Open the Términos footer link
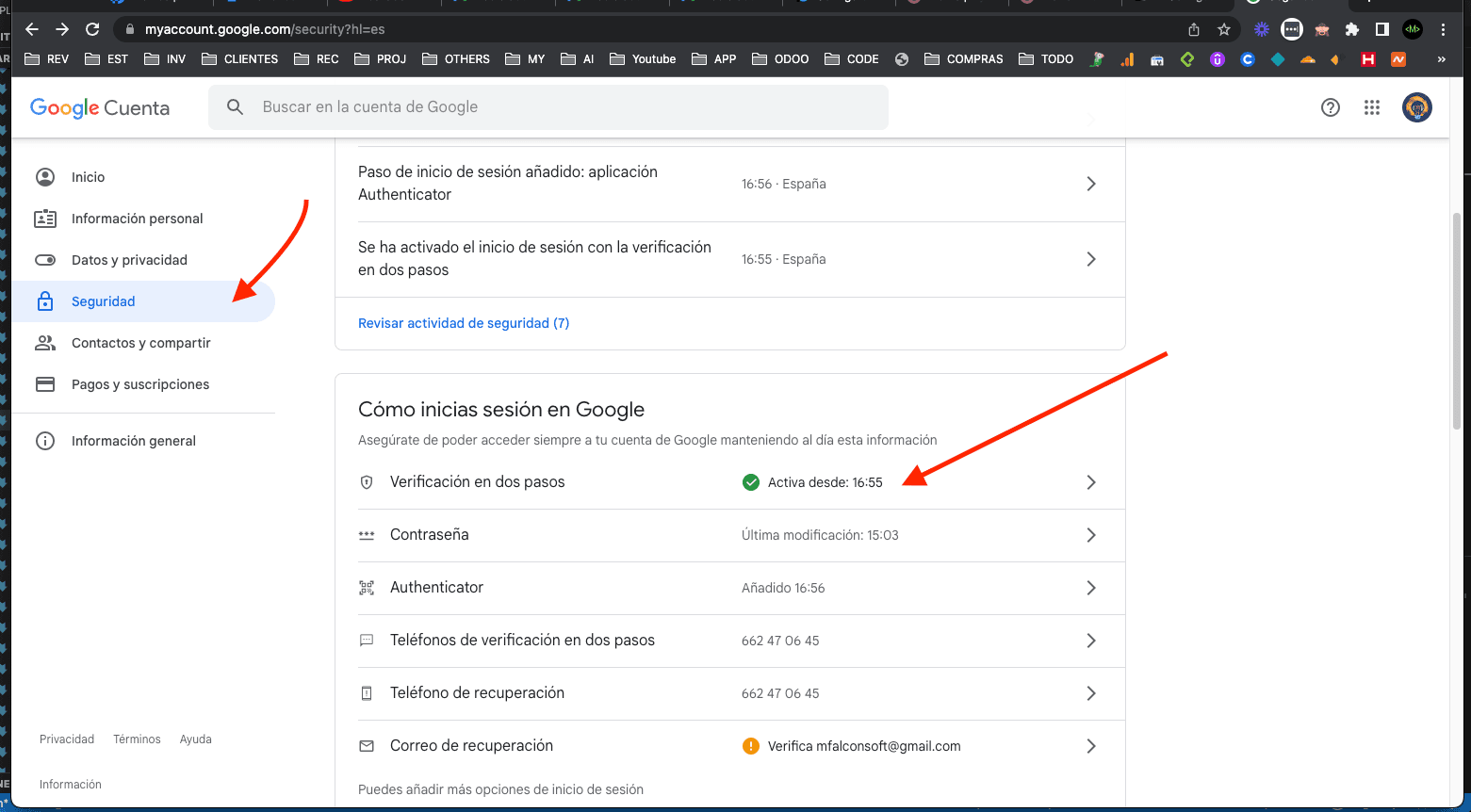Viewport: 1471px width, 812px height. [x=137, y=739]
